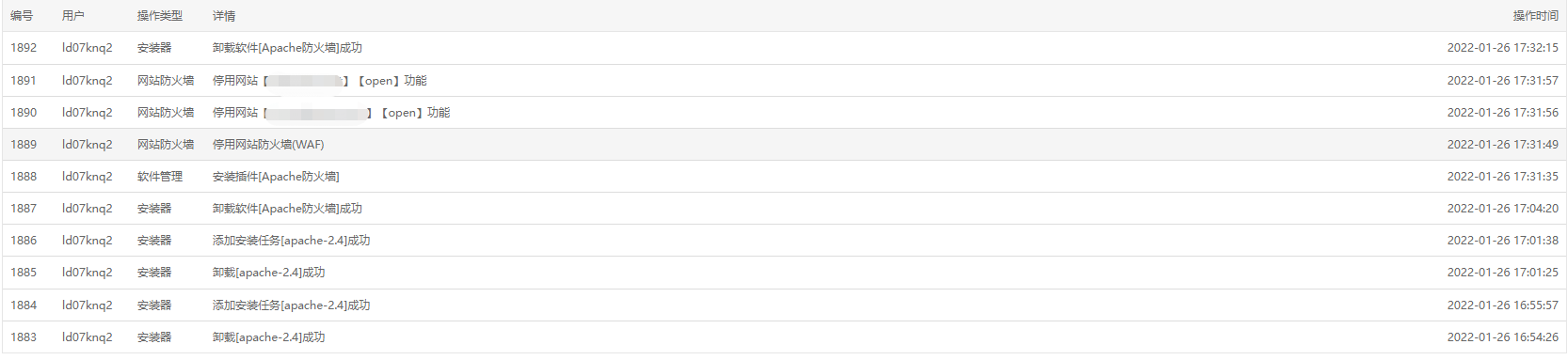Click the 安装插件[Apache防火墙] detail text
Viewport: 1568px width, 360px height.
tap(276, 177)
